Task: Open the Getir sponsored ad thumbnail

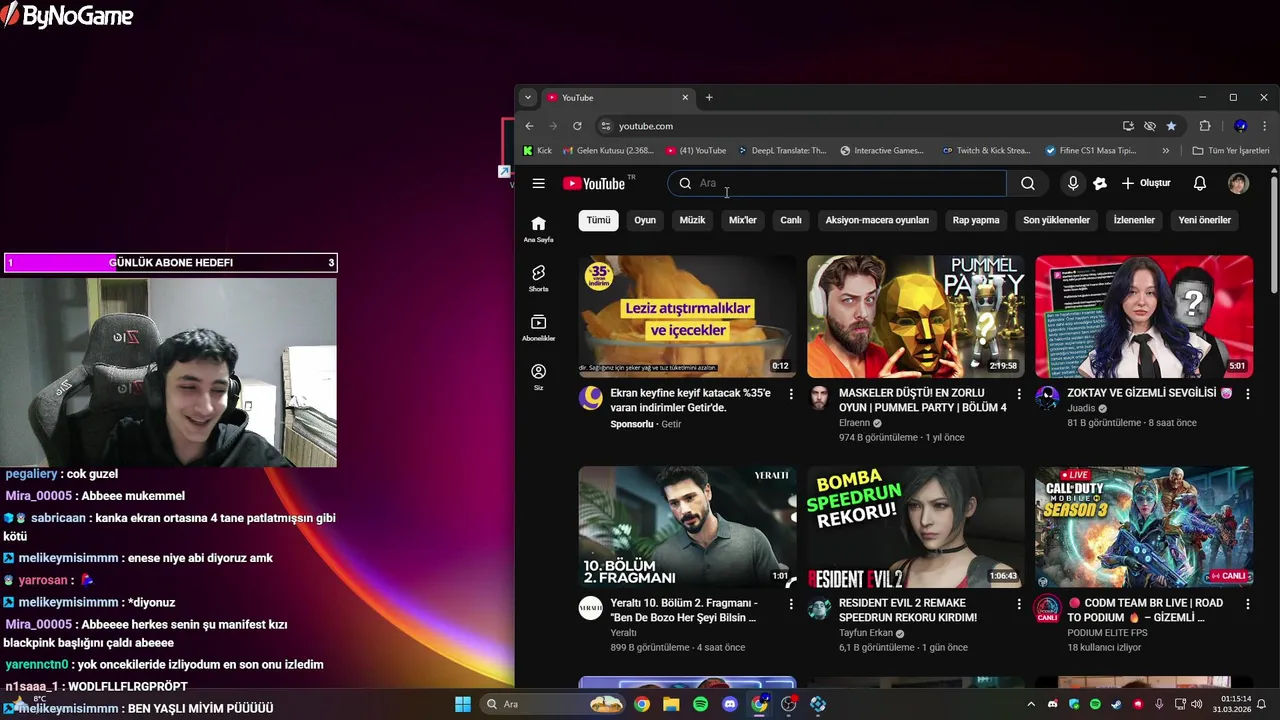Action: (687, 316)
